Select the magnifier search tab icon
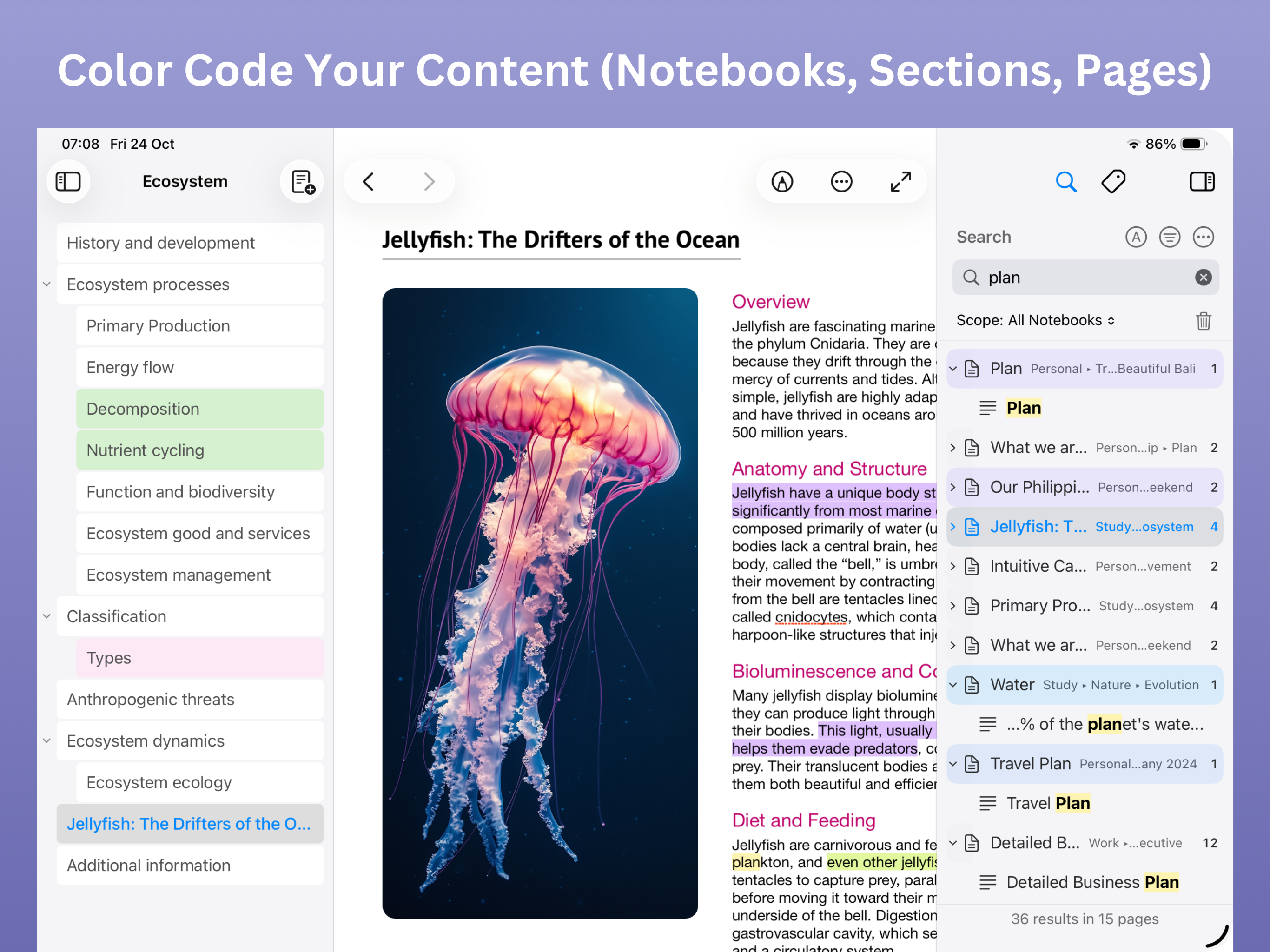 (x=1065, y=181)
